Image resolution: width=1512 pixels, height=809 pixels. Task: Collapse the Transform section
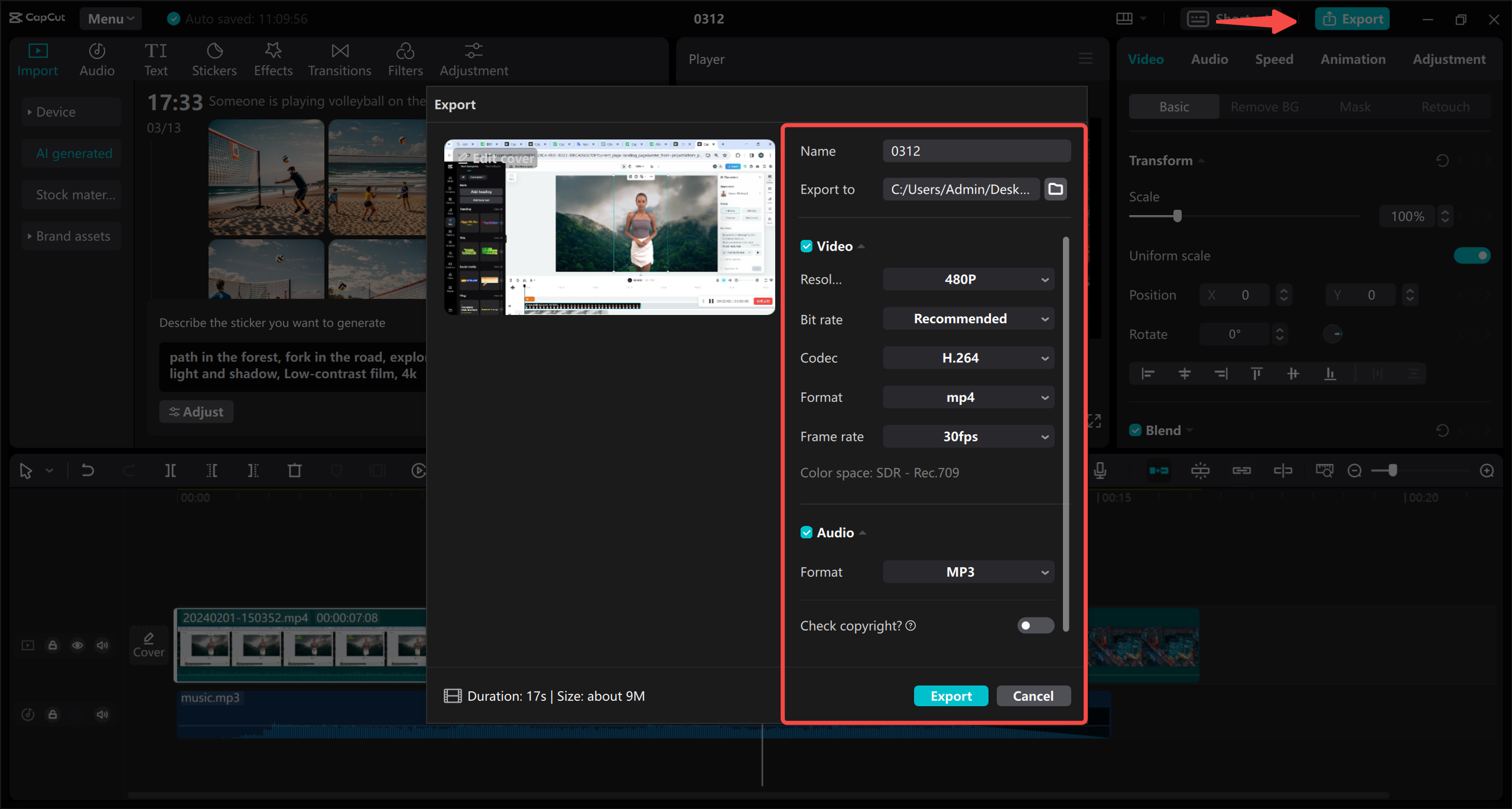pyautogui.click(x=1201, y=160)
